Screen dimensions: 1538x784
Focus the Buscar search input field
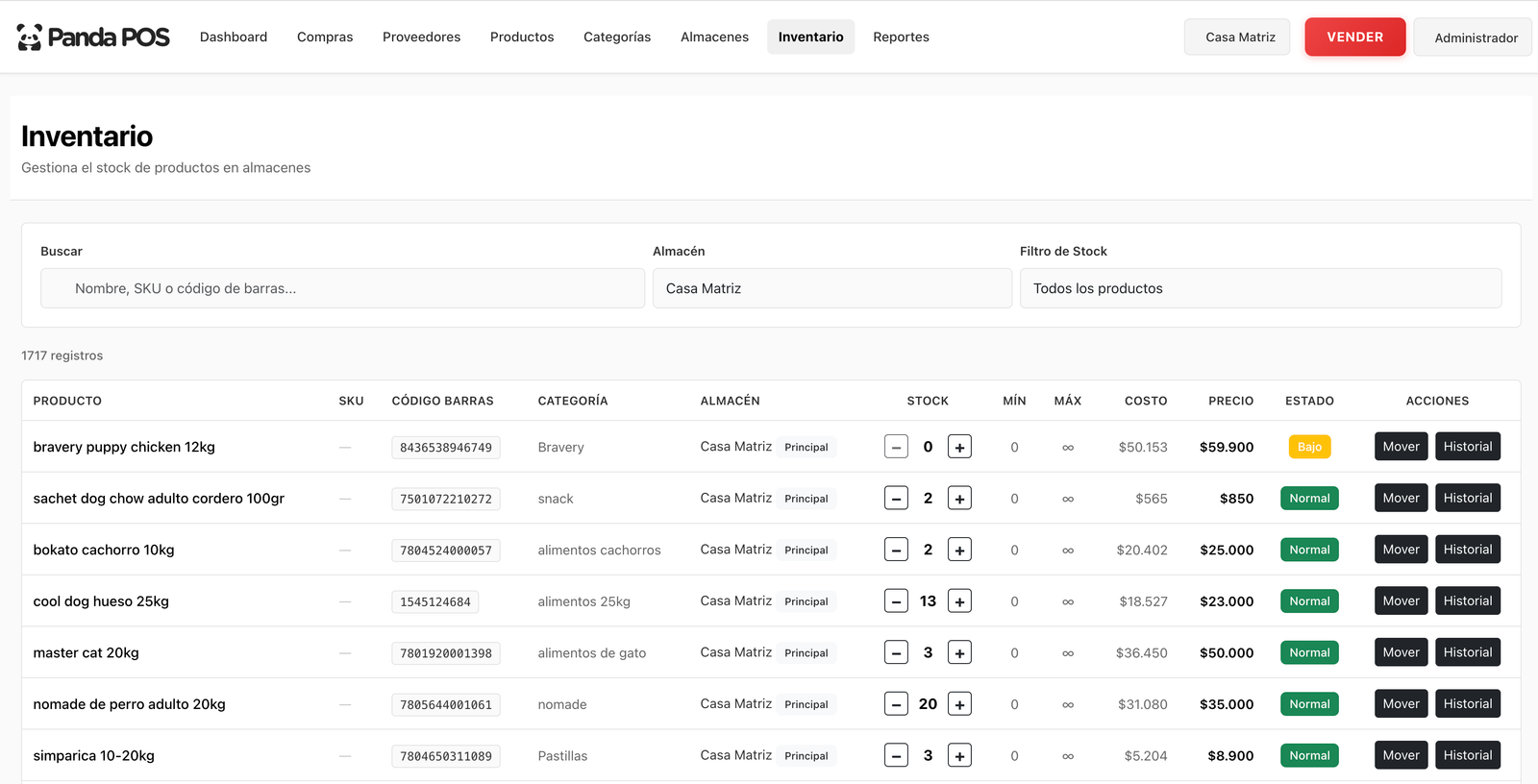[x=342, y=288]
